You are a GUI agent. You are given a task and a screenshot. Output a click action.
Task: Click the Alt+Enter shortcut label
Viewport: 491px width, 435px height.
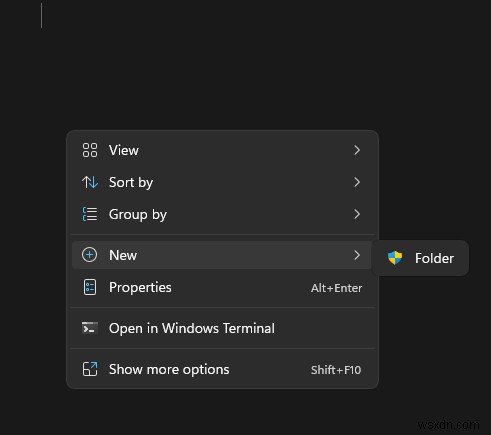(336, 288)
